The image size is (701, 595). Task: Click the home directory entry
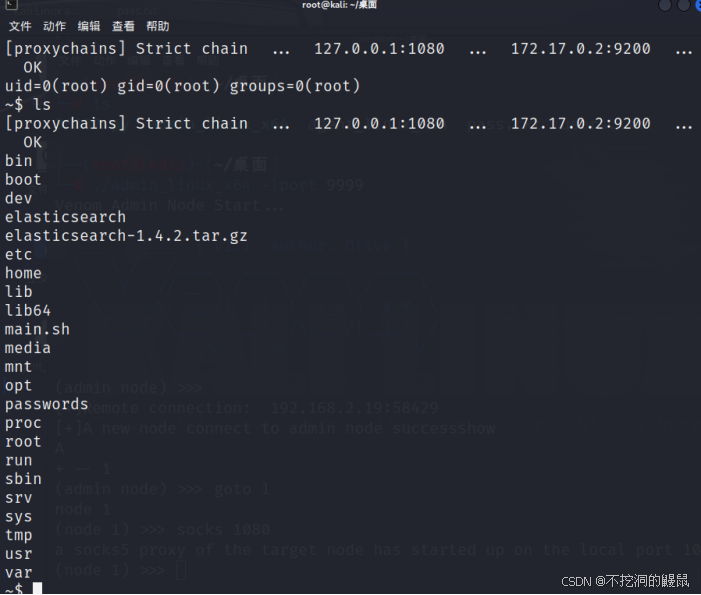pos(23,273)
